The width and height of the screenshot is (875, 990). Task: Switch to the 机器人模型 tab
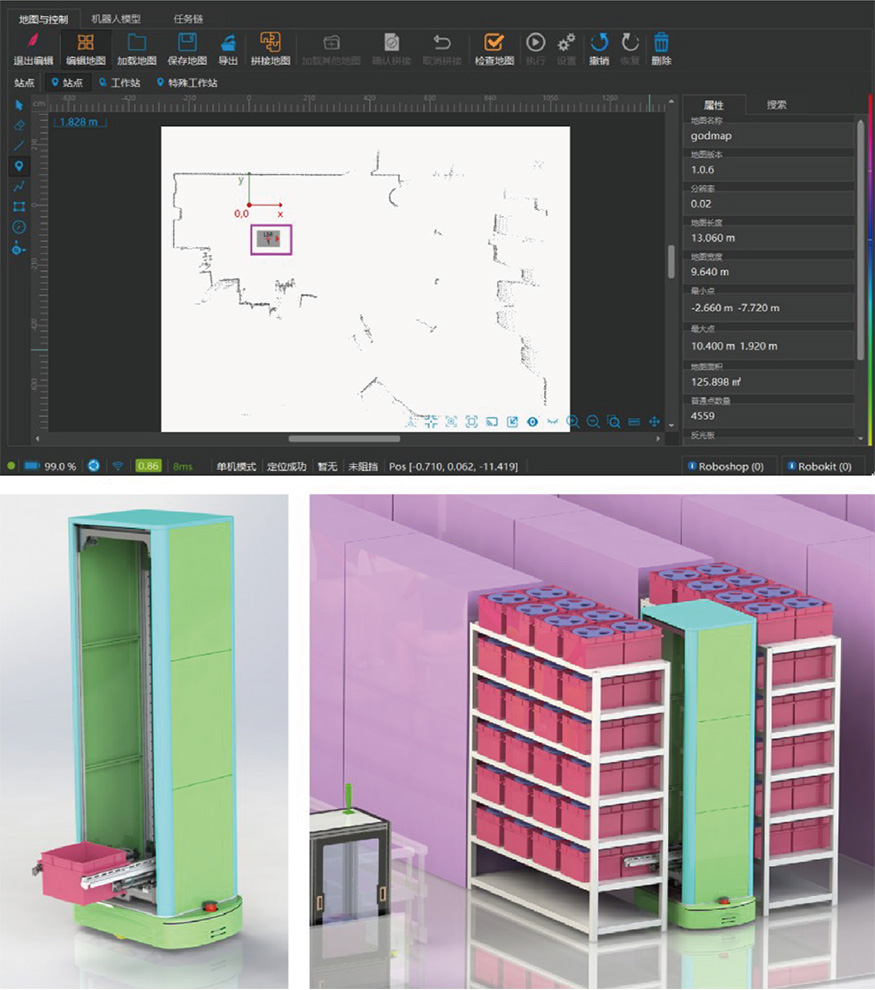(116, 18)
